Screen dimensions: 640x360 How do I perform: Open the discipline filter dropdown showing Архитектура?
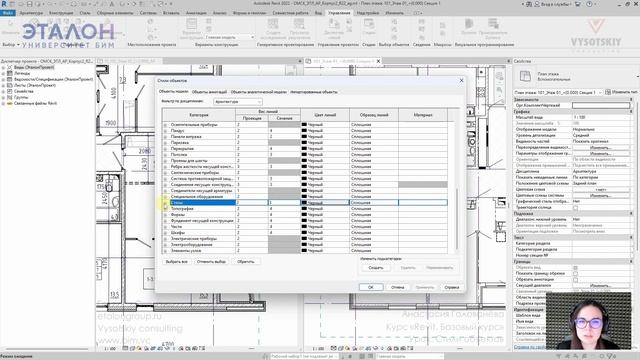238,101
